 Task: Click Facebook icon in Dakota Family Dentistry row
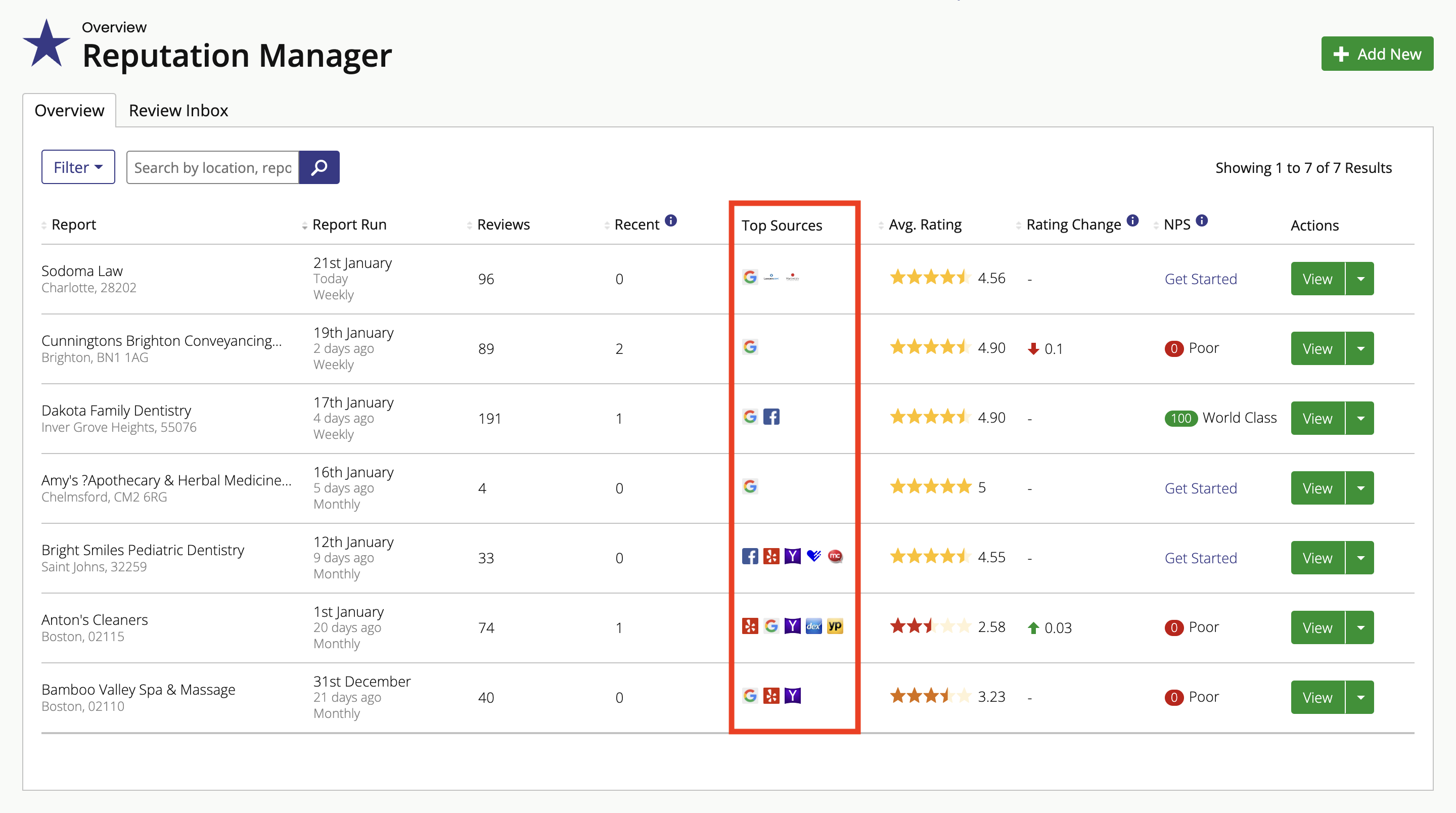tap(771, 417)
